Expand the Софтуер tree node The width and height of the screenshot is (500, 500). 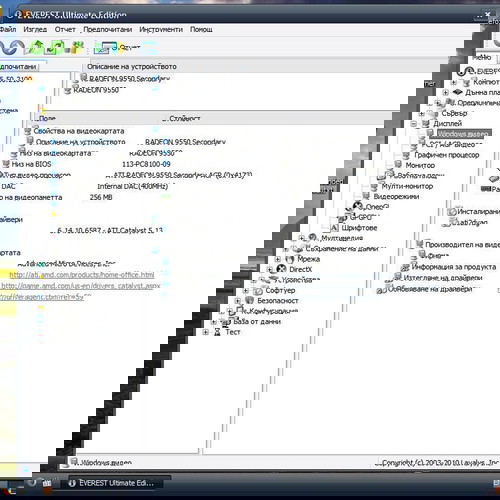tap(246, 290)
